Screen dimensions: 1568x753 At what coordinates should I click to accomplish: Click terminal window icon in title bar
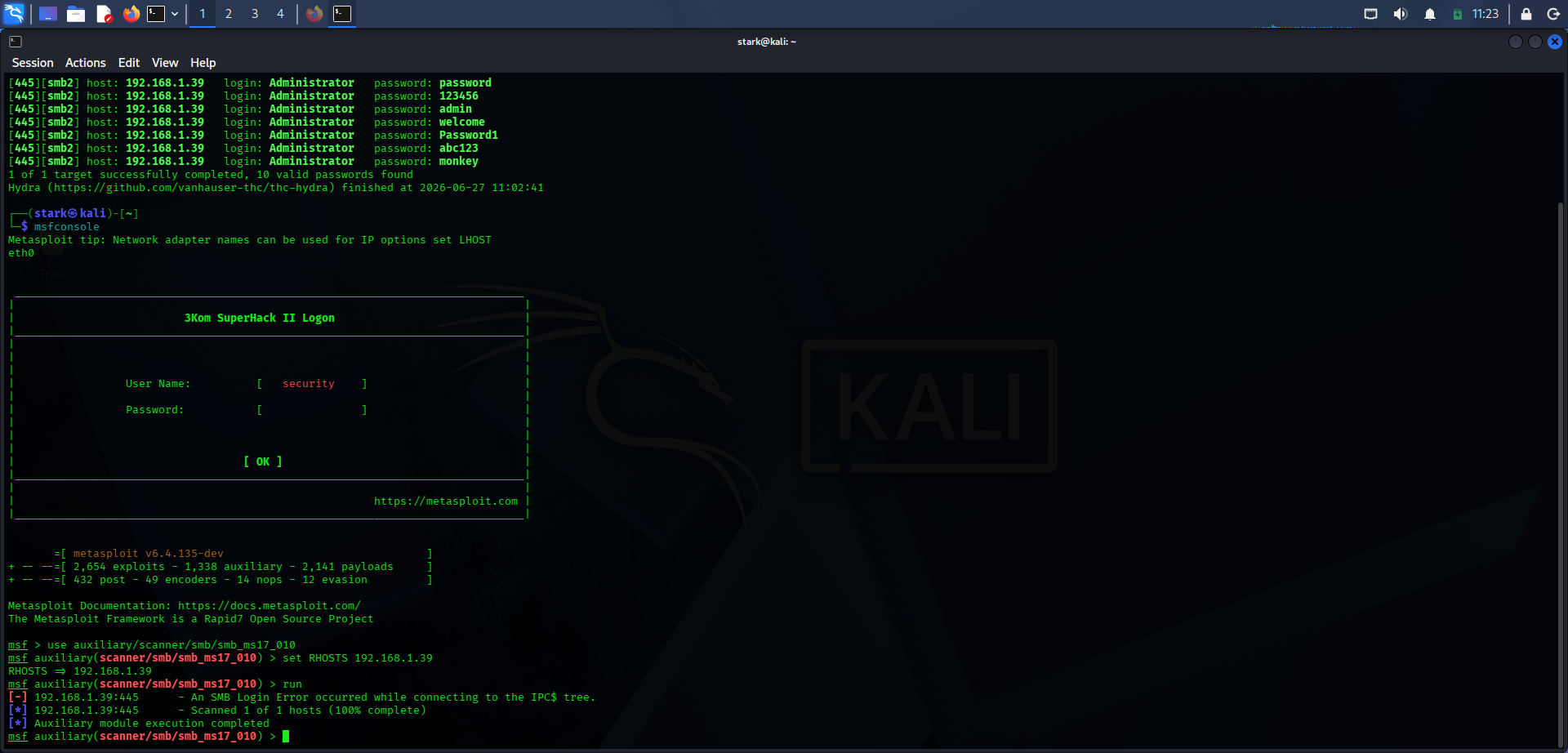[x=16, y=42]
